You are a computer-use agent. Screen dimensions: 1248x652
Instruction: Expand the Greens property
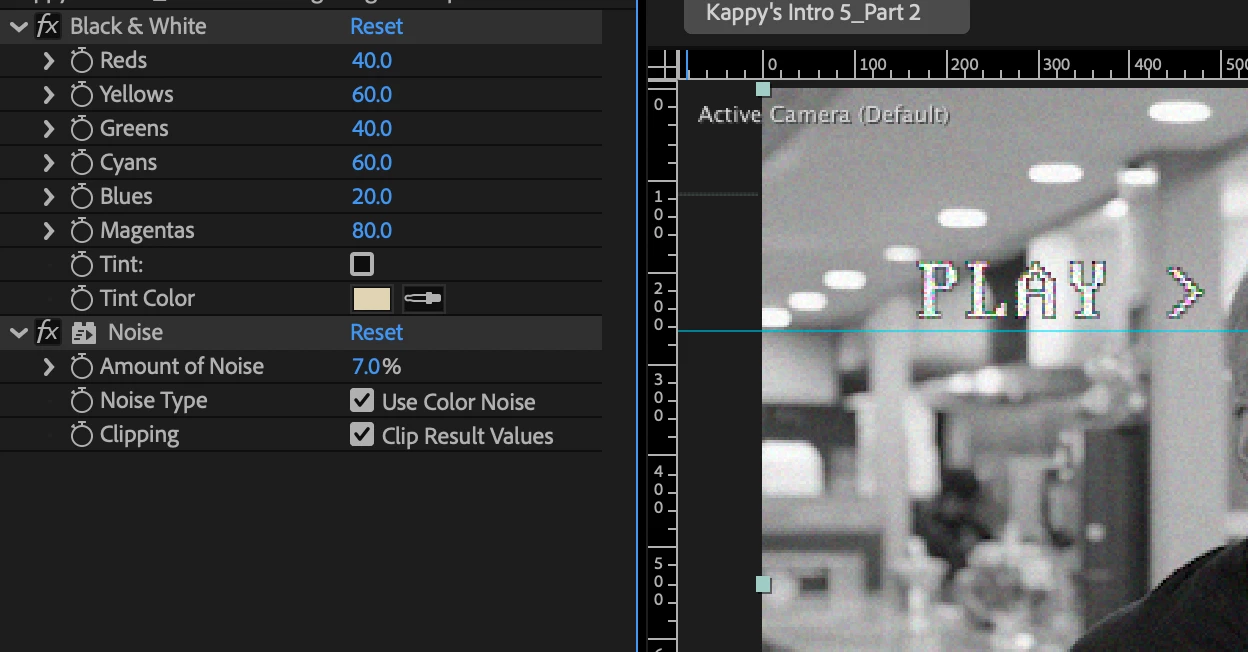(48, 129)
